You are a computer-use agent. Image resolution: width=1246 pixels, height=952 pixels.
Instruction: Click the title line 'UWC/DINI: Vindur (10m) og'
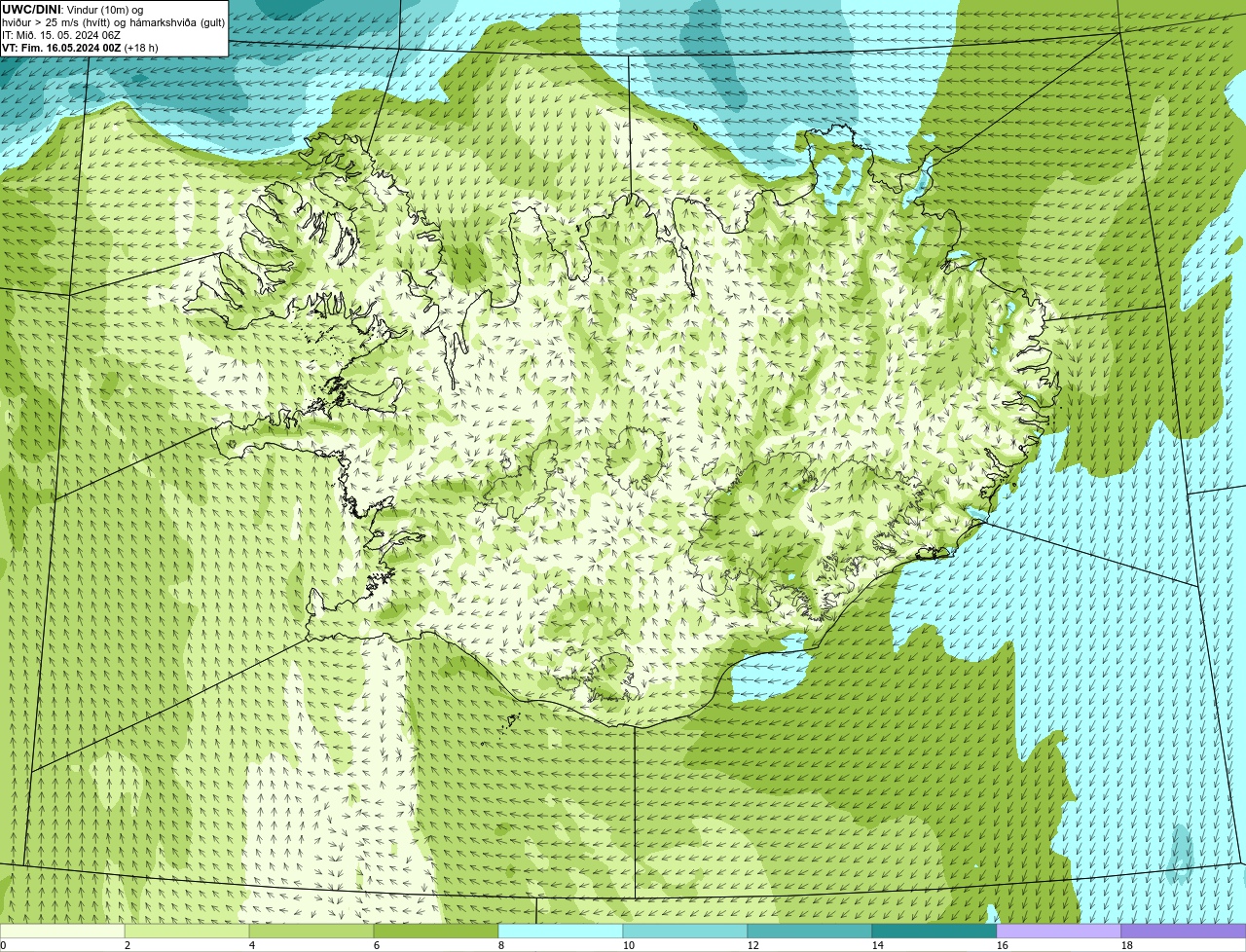point(72,9)
